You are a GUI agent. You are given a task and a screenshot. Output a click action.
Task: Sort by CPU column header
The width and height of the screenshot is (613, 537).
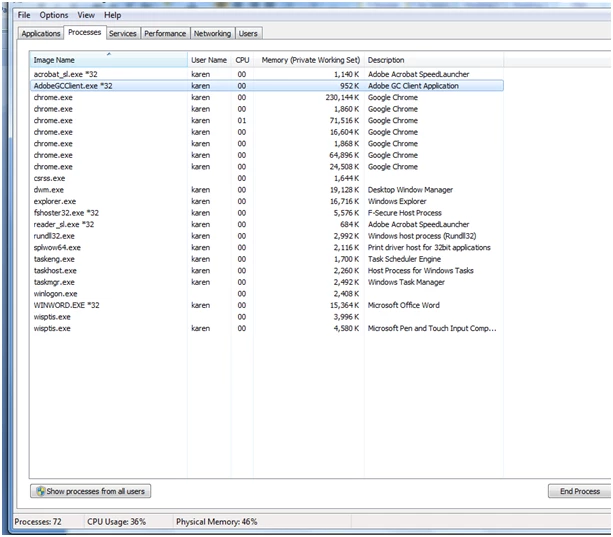pos(242,60)
